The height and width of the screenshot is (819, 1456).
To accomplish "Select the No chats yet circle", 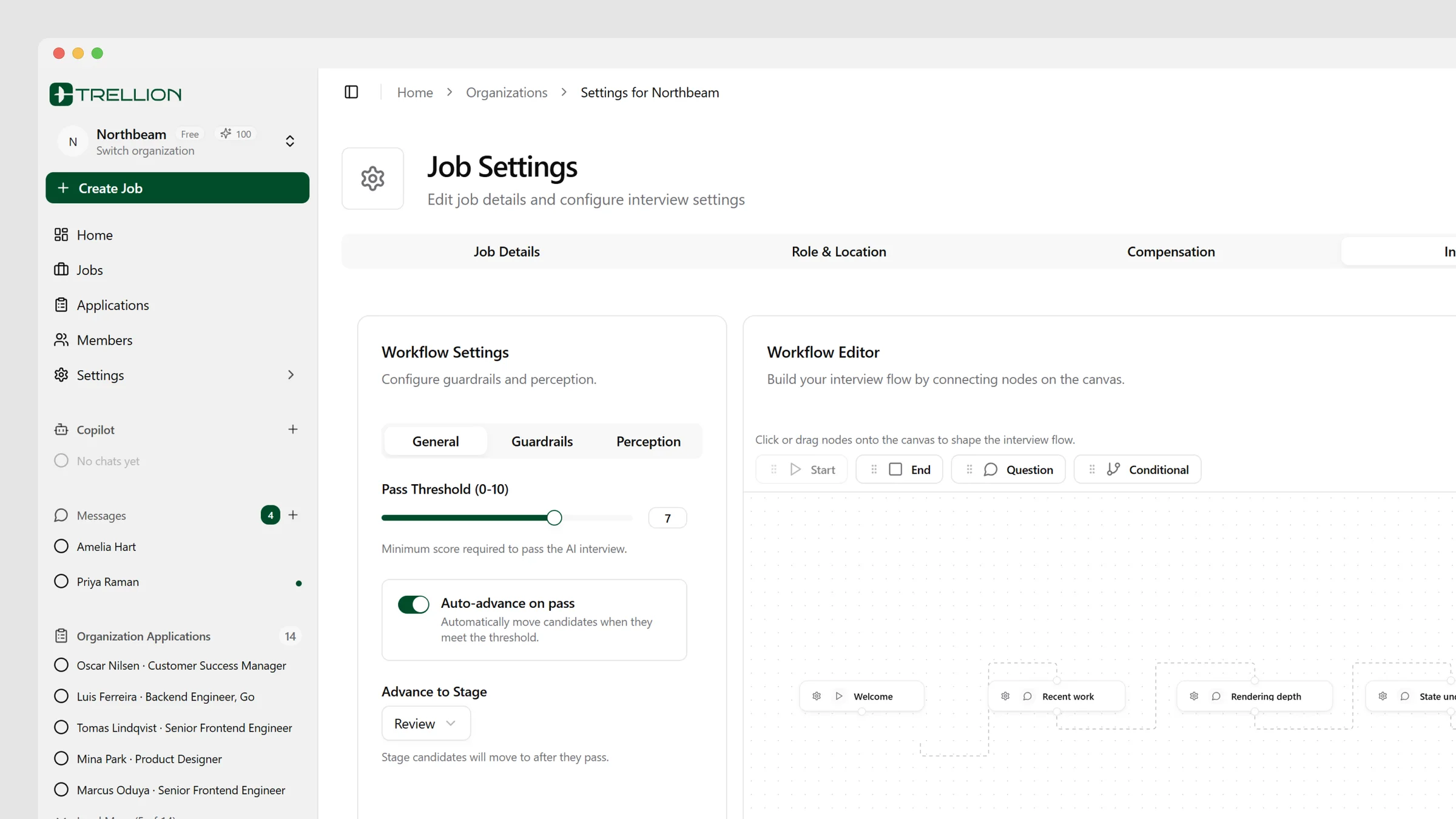I will (x=61, y=460).
